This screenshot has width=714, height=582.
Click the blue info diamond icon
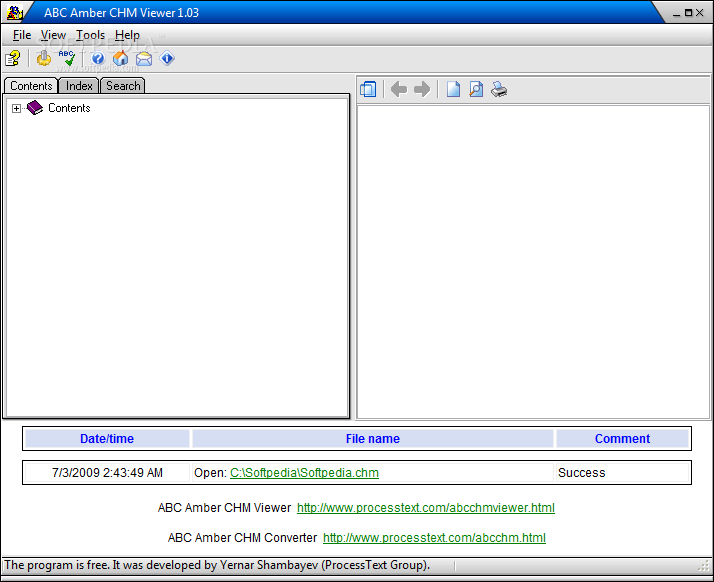pyautogui.click(x=167, y=58)
